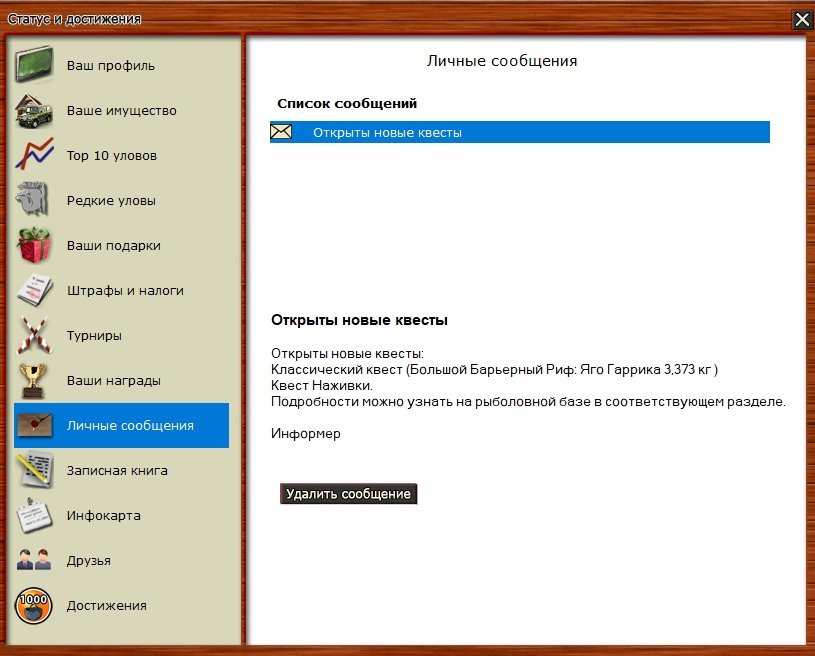Click the bold Открыты новые квесты message title
815x656 pixels.
pos(359,320)
